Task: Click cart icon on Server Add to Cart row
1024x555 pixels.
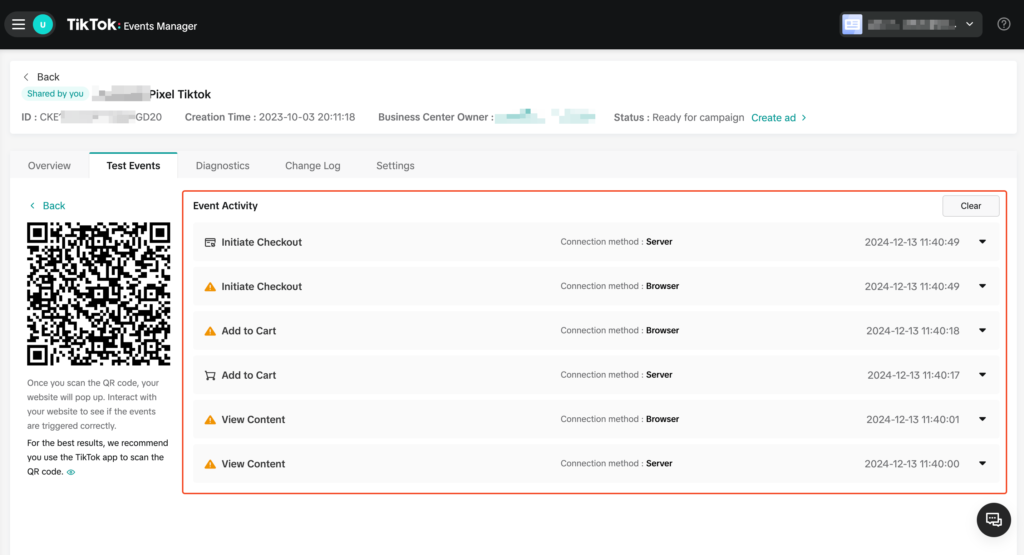Action: click(210, 375)
